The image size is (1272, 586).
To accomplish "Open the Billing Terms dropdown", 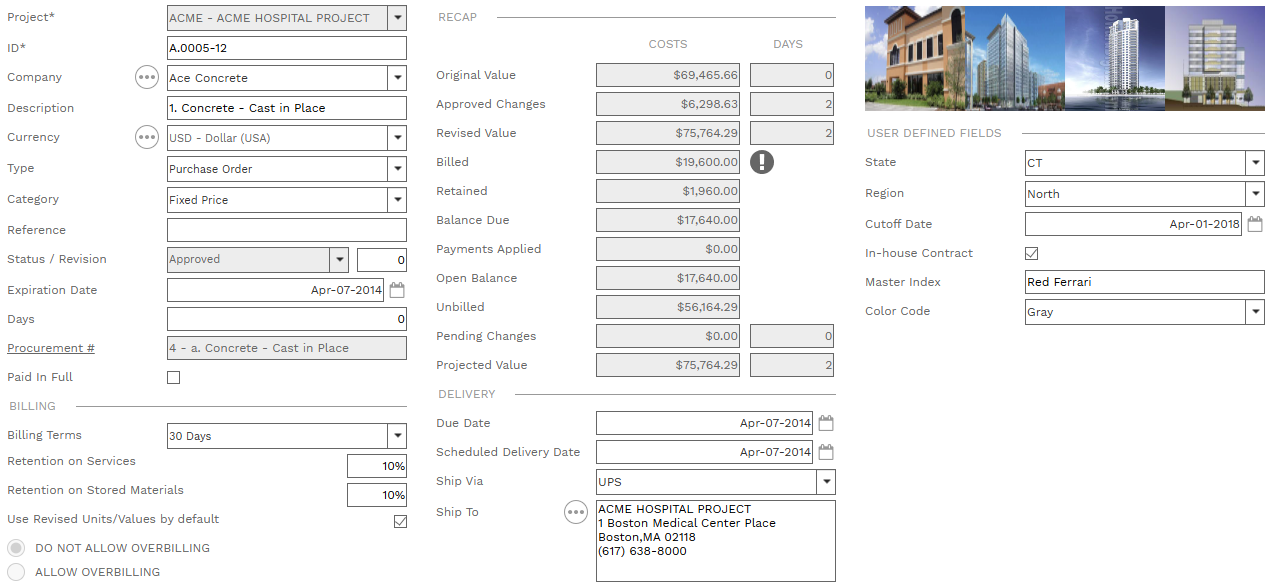I will 397,436.
